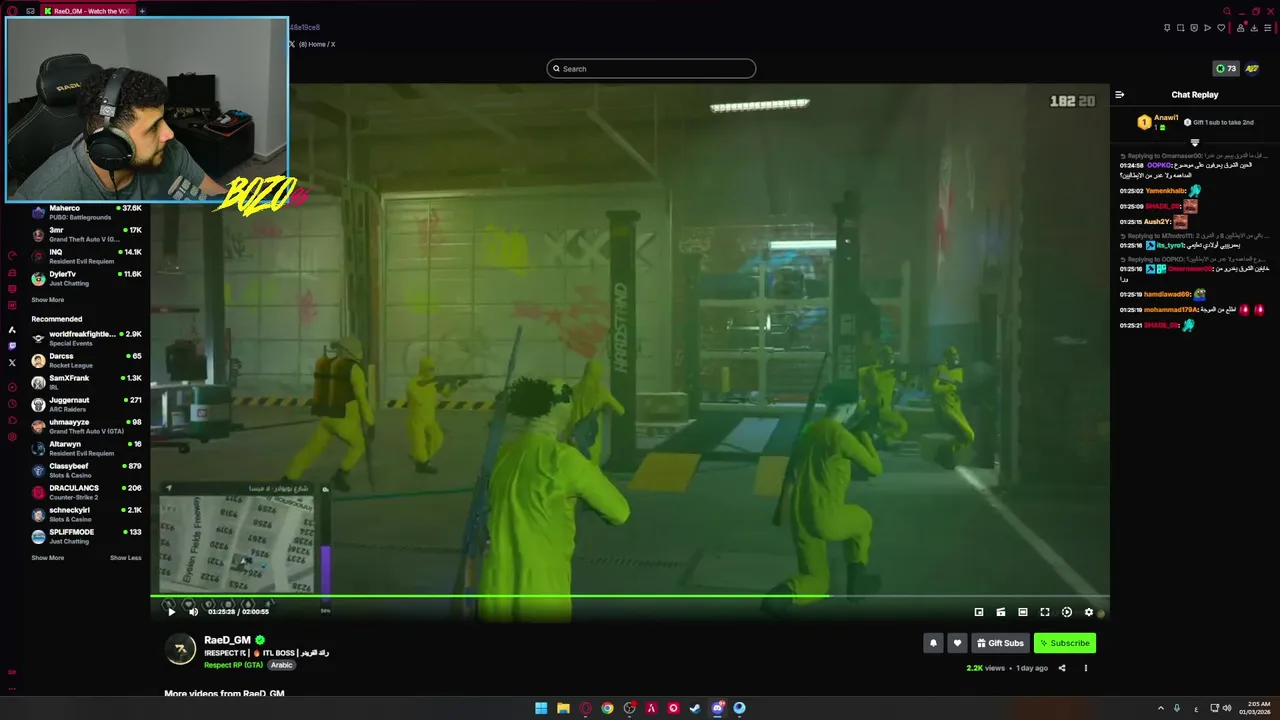
Task: Click the send/flow arrow toolbar icon
Action: pos(1207,28)
